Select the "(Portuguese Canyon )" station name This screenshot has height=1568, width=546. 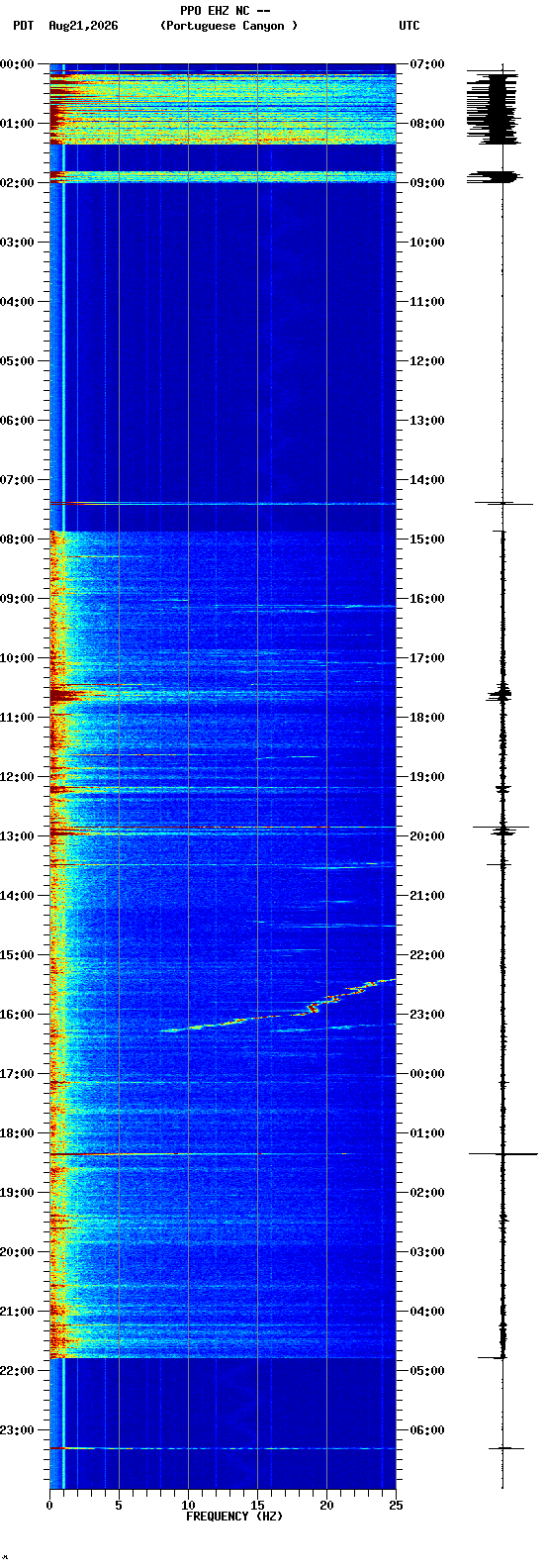pyautogui.click(x=228, y=26)
